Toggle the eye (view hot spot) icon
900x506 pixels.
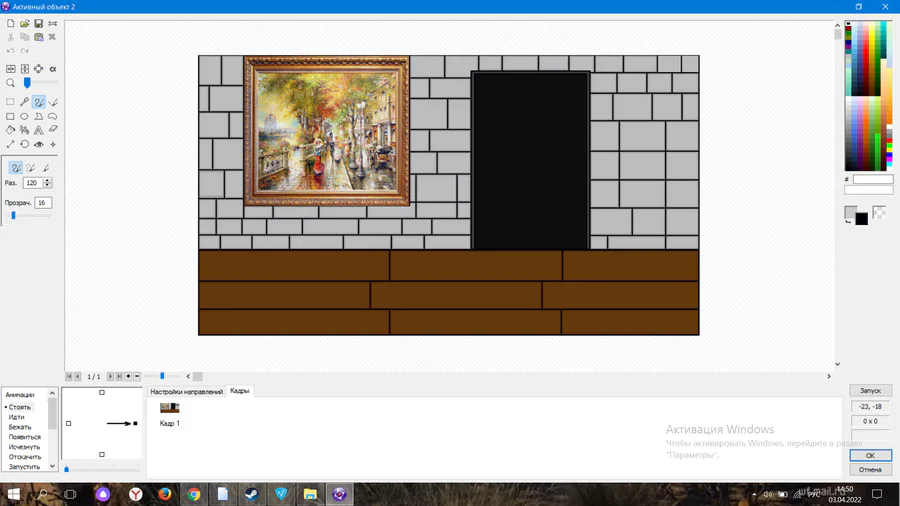(x=38, y=145)
